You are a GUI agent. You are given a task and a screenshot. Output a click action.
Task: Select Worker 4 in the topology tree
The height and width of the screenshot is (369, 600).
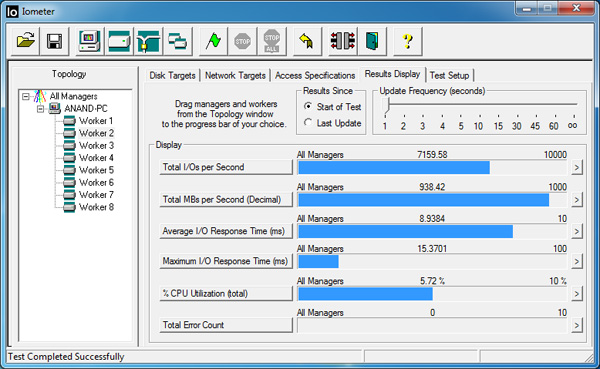[x=96, y=158]
